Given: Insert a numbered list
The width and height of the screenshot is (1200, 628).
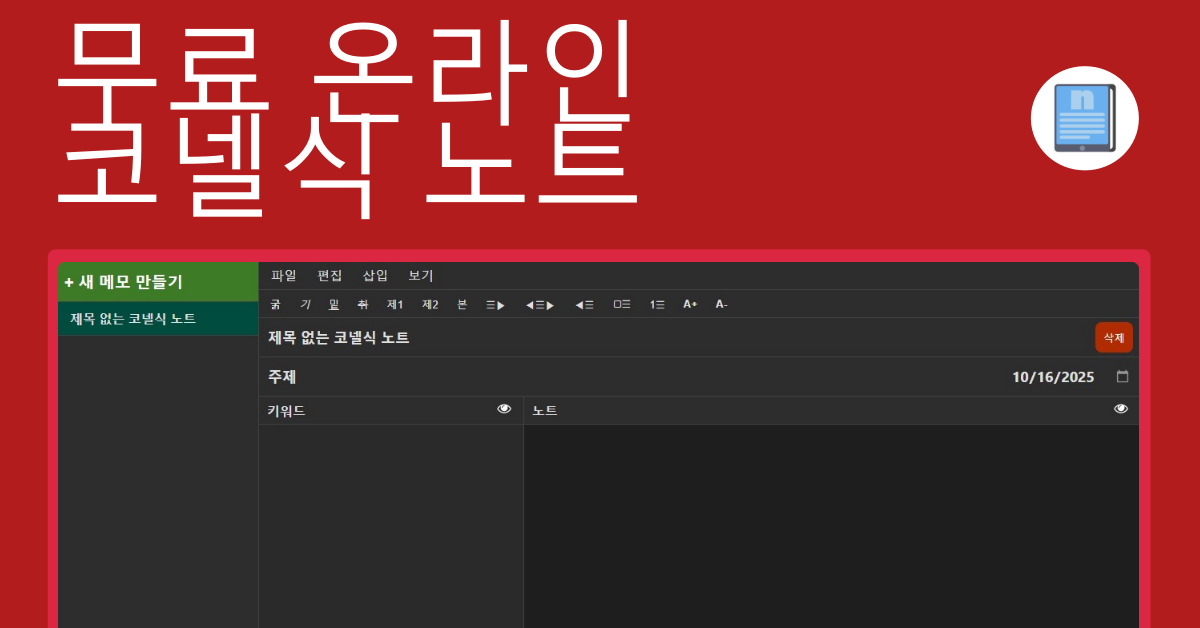Looking at the screenshot, I should [x=657, y=304].
